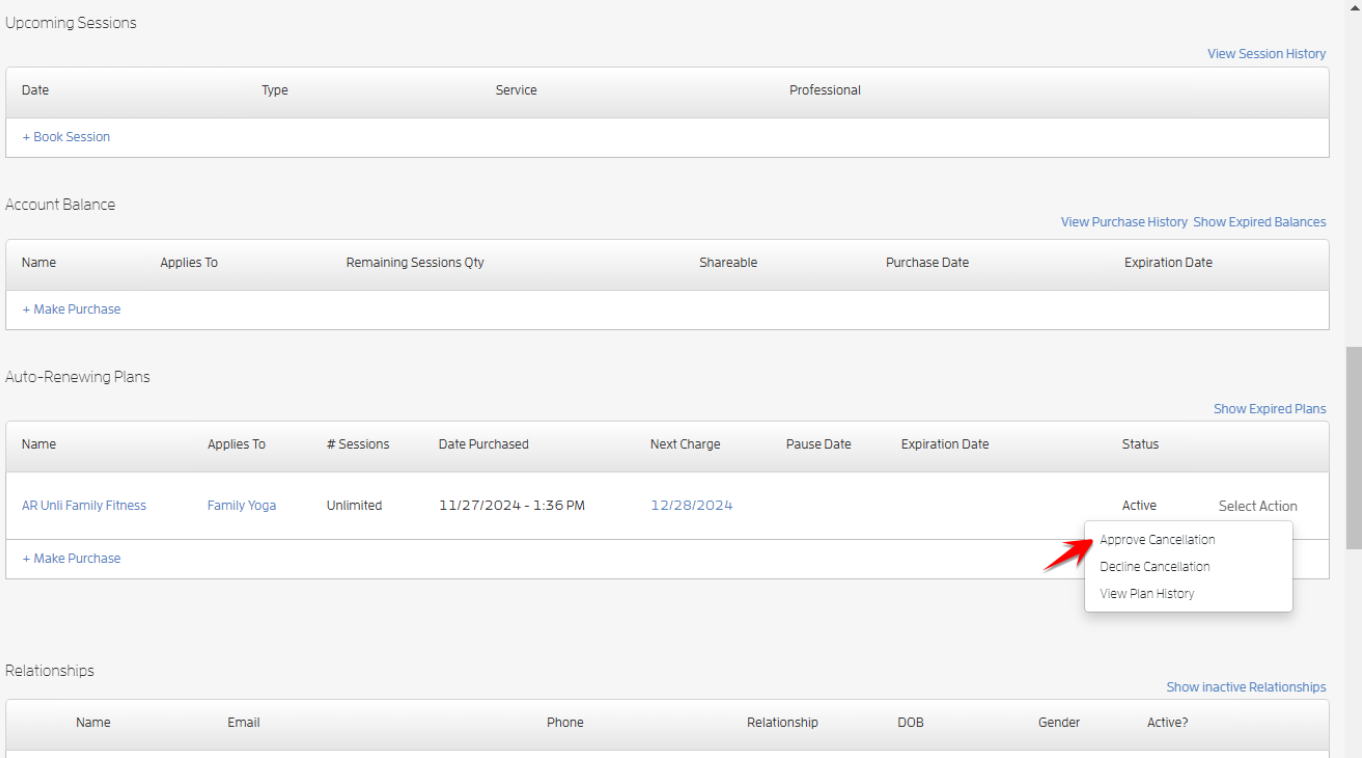Click the Unlimited sessions value
Image resolution: width=1362 pixels, height=758 pixels.
(354, 506)
